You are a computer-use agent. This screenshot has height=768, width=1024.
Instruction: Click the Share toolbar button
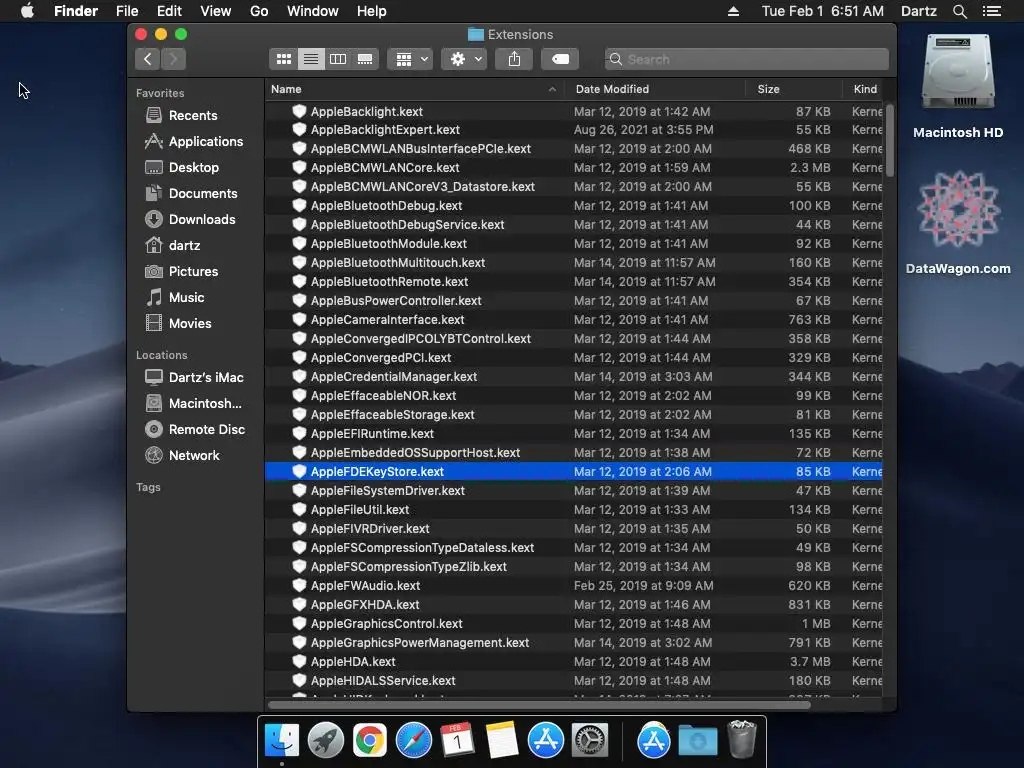(515, 59)
